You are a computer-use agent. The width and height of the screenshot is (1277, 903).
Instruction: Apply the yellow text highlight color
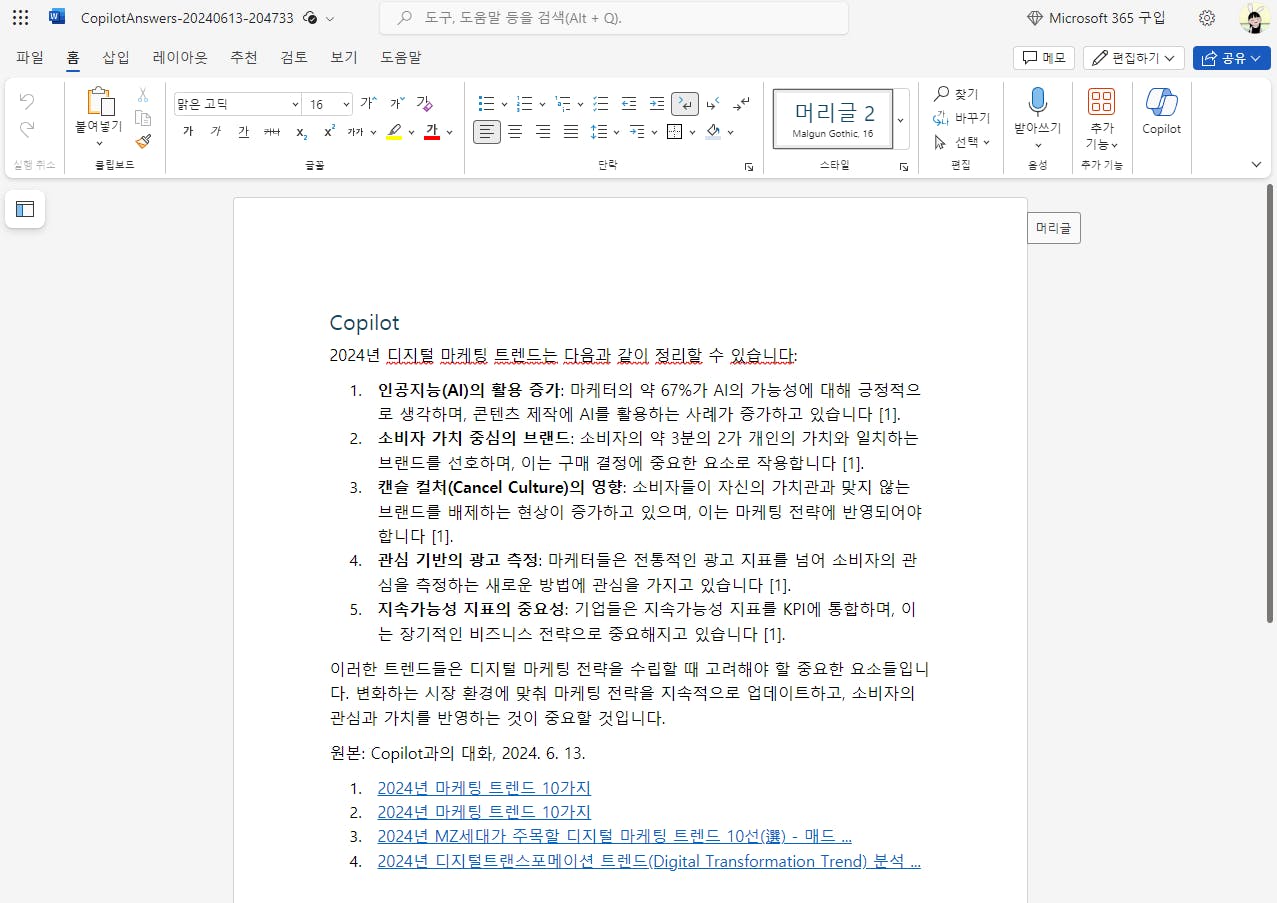(x=394, y=132)
